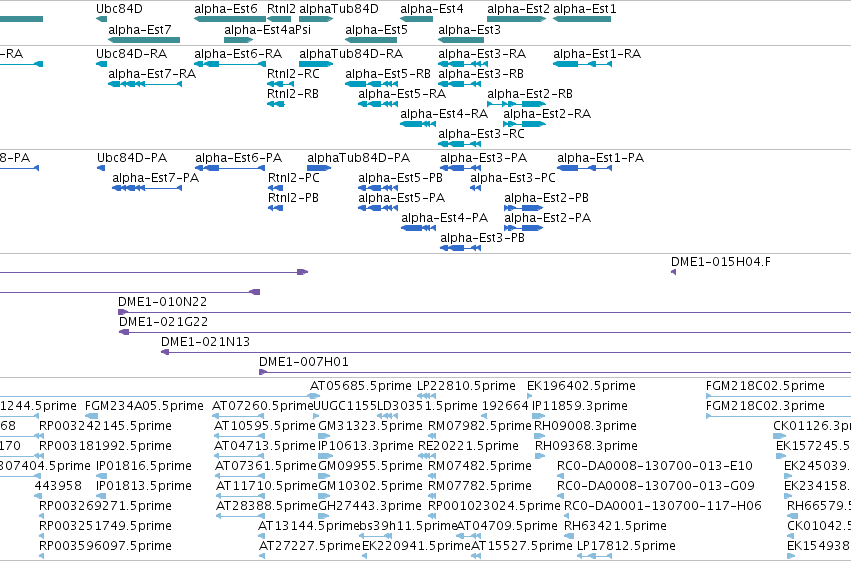The width and height of the screenshot is (851, 561).
Task: Click transcript alpha-Est2-RB
Action: [x=530, y=94]
